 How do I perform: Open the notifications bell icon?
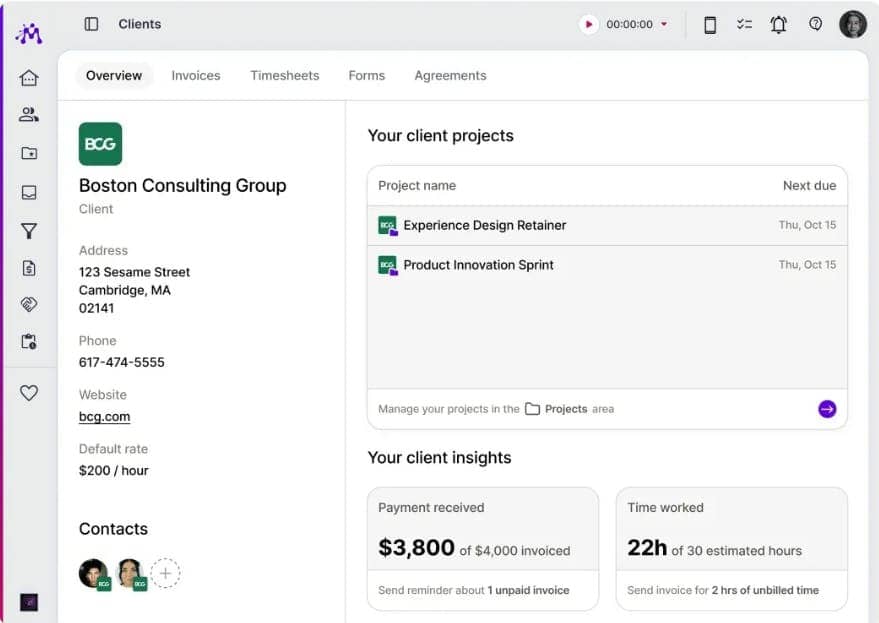[779, 25]
